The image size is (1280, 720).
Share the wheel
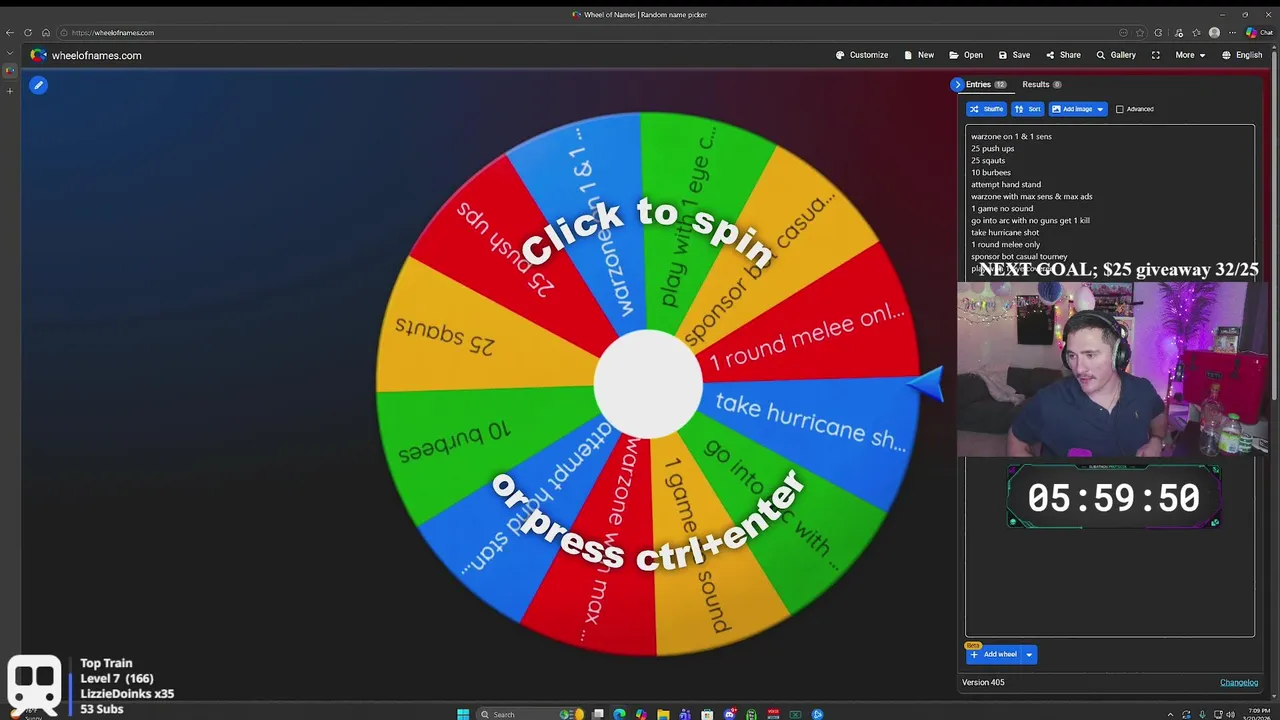(1063, 55)
